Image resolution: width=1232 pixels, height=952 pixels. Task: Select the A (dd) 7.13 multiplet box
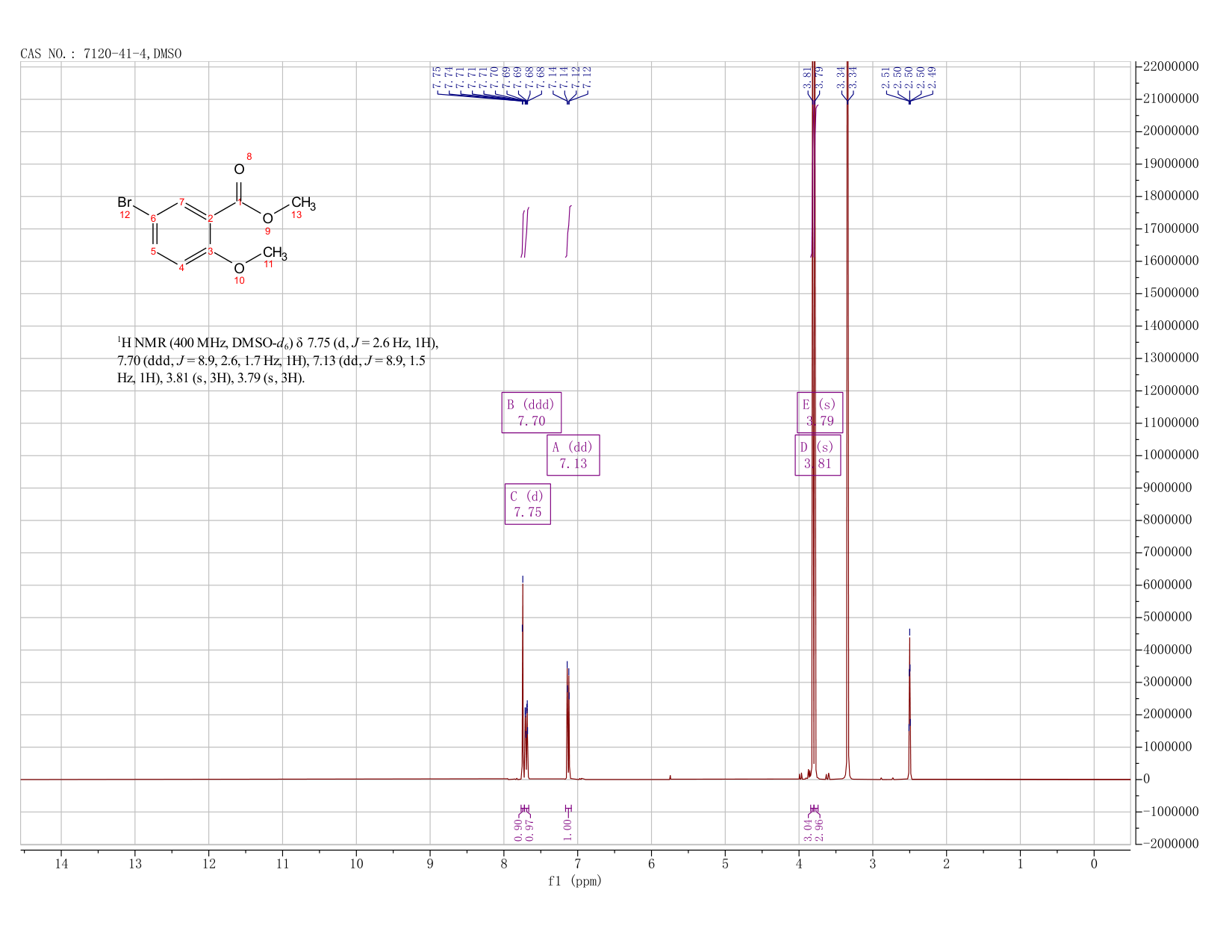pyautogui.click(x=573, y=455)
